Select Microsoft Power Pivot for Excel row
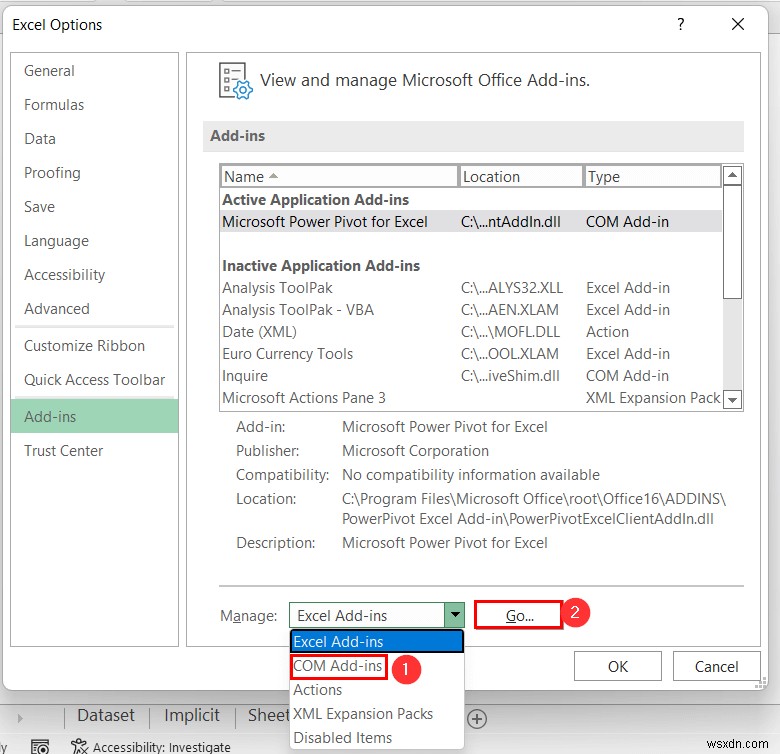 click(x=471, y=222)
